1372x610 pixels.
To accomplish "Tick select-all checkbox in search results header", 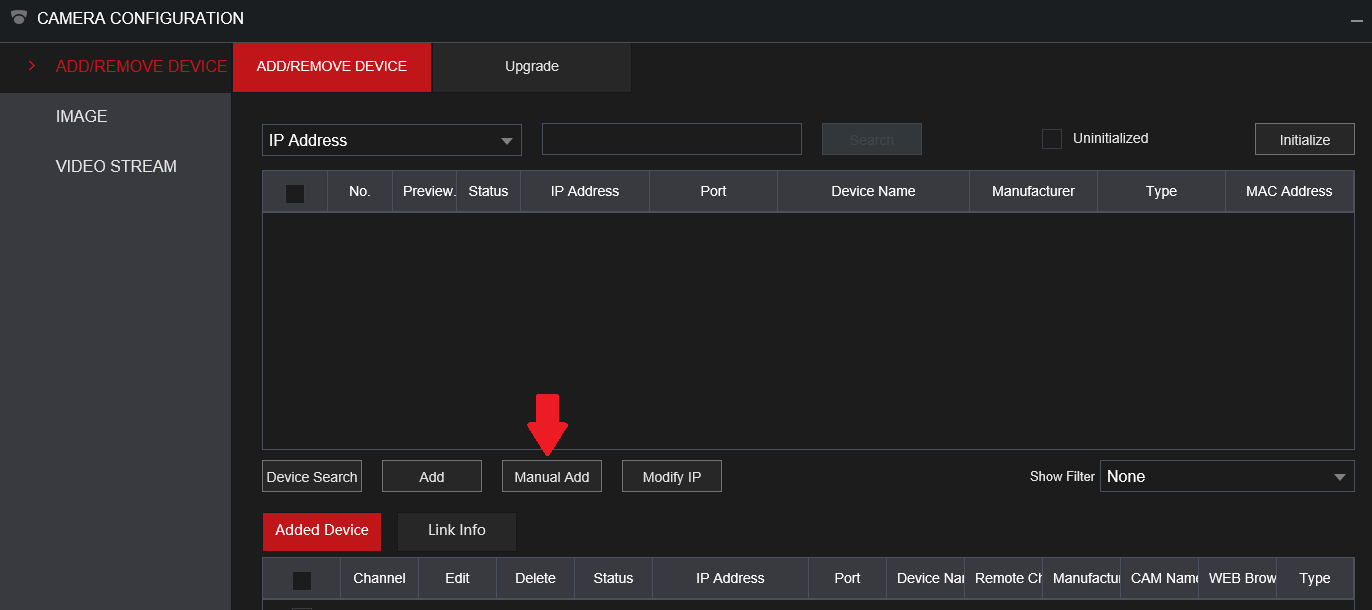I will click(x=295, y=194).
